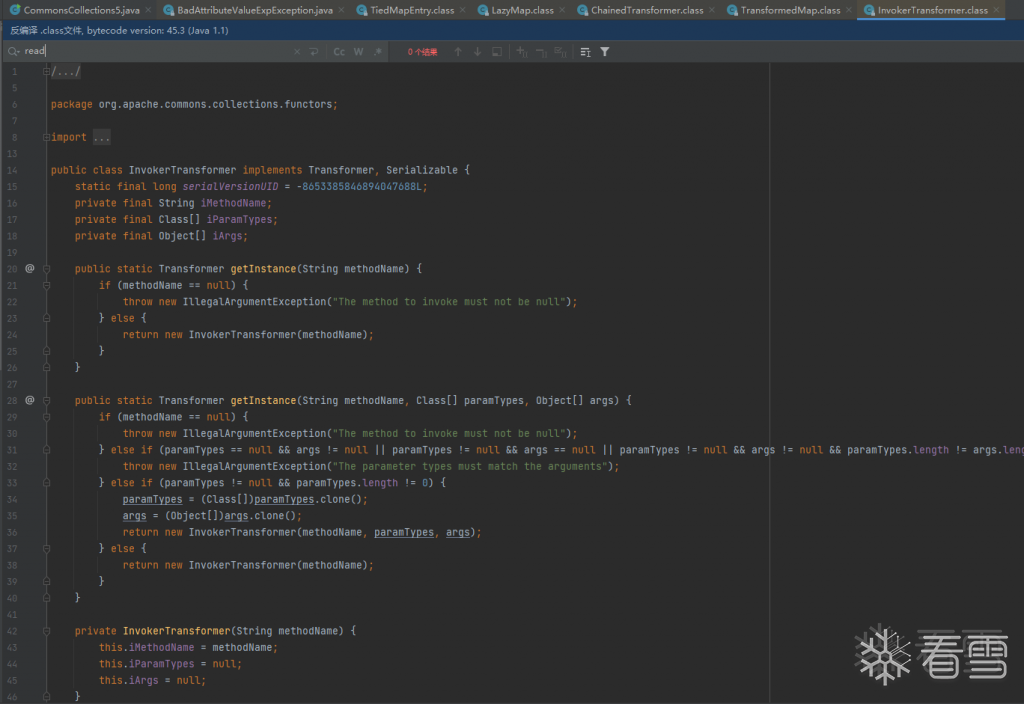Open the LazyMap.class tab

(522, 10)
